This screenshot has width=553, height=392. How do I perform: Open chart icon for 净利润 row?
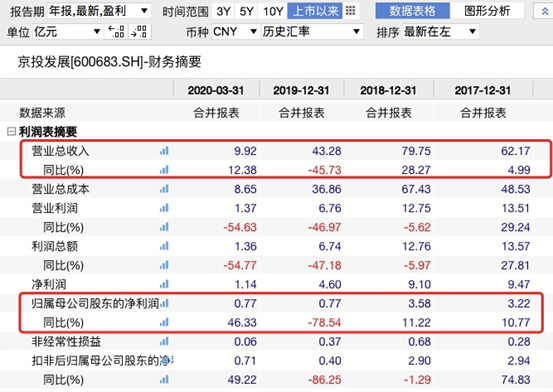(x=164, y=284)
